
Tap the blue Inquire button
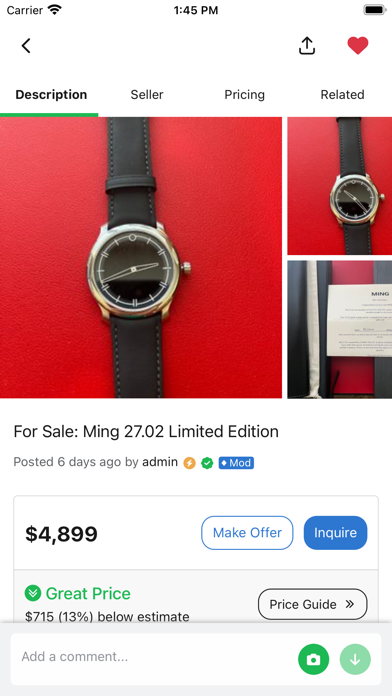click(336, 533)
